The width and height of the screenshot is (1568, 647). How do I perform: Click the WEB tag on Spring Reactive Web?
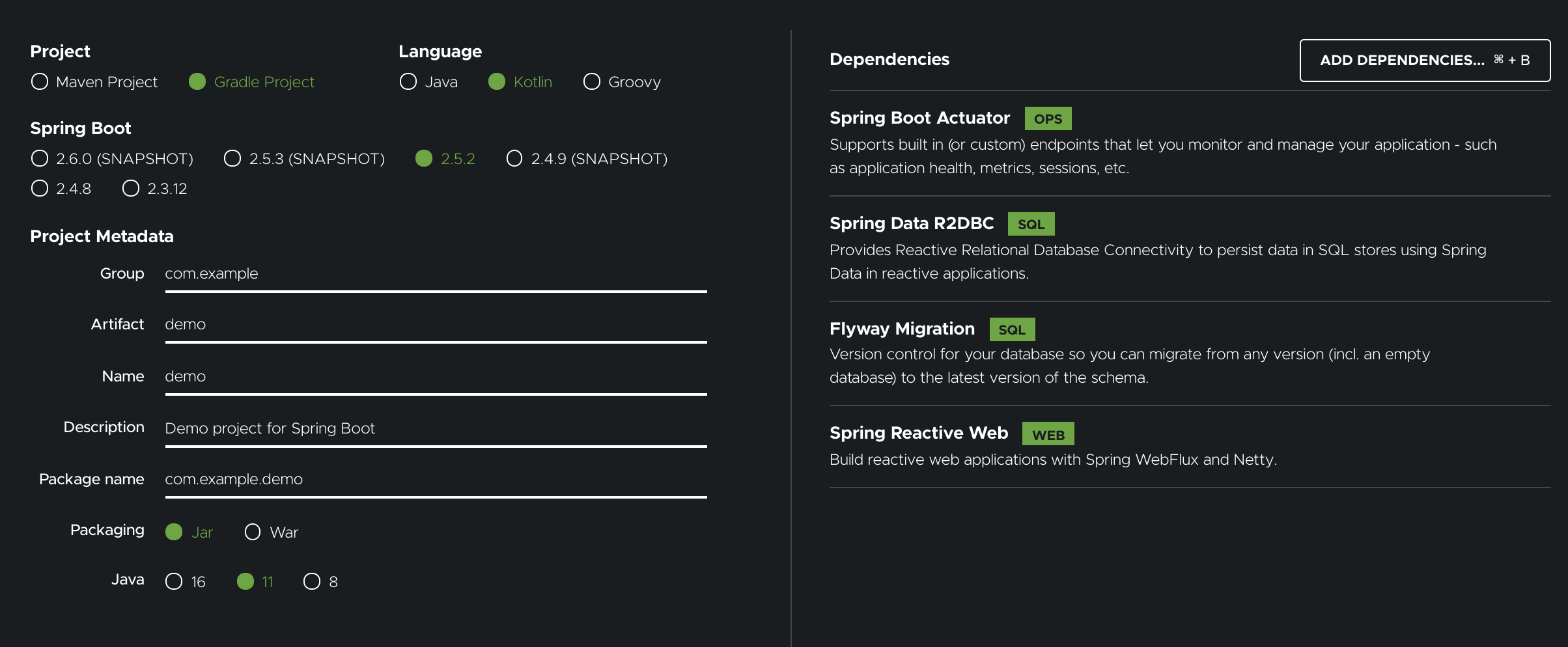click(x=1048, y=435)
